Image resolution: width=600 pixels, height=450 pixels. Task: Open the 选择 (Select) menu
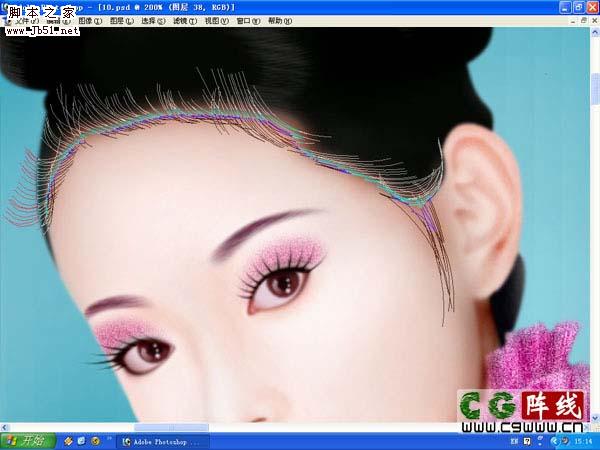[x=153, y=21]
